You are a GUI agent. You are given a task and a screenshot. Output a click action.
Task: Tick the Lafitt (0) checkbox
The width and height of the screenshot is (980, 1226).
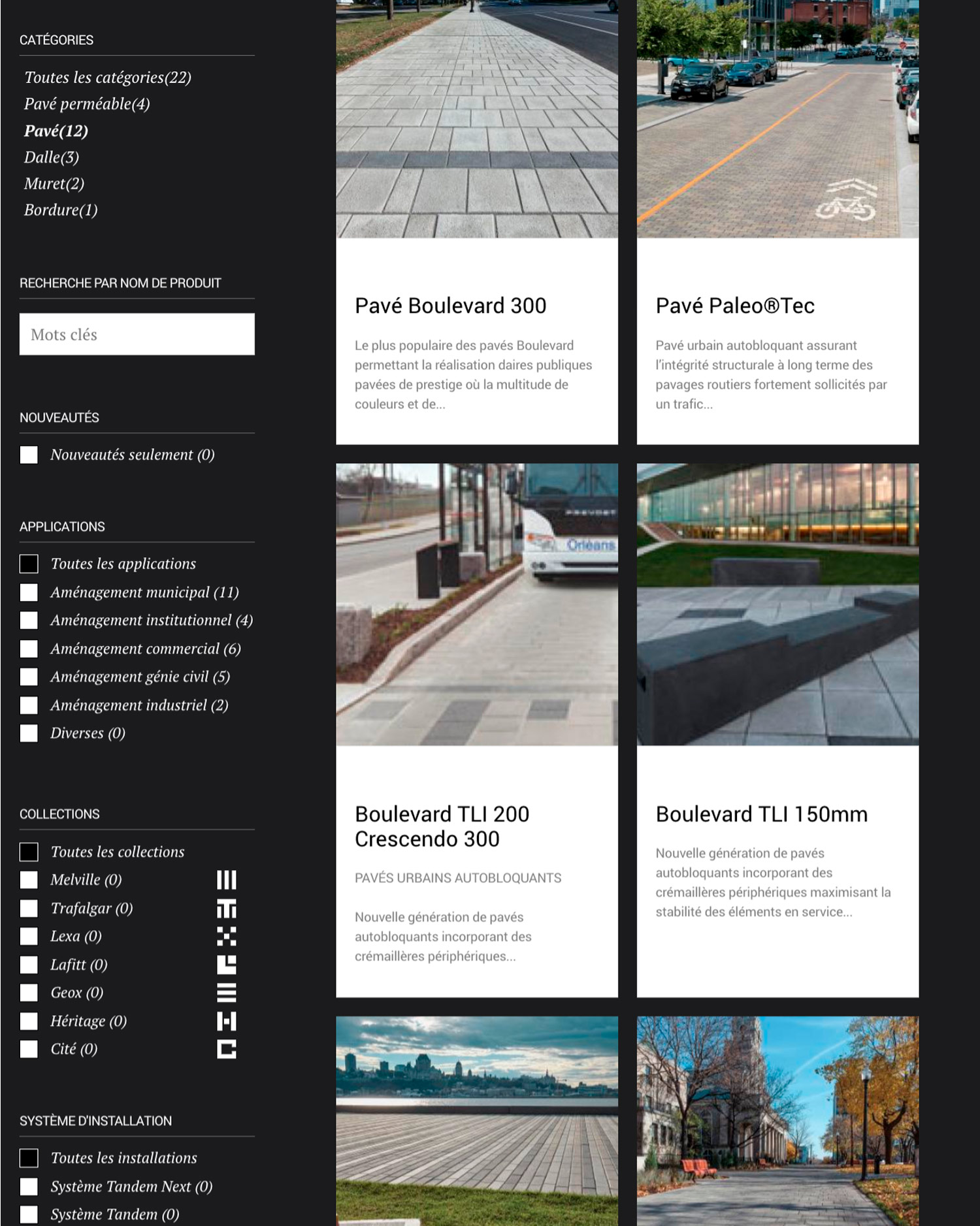pos(29,965)
